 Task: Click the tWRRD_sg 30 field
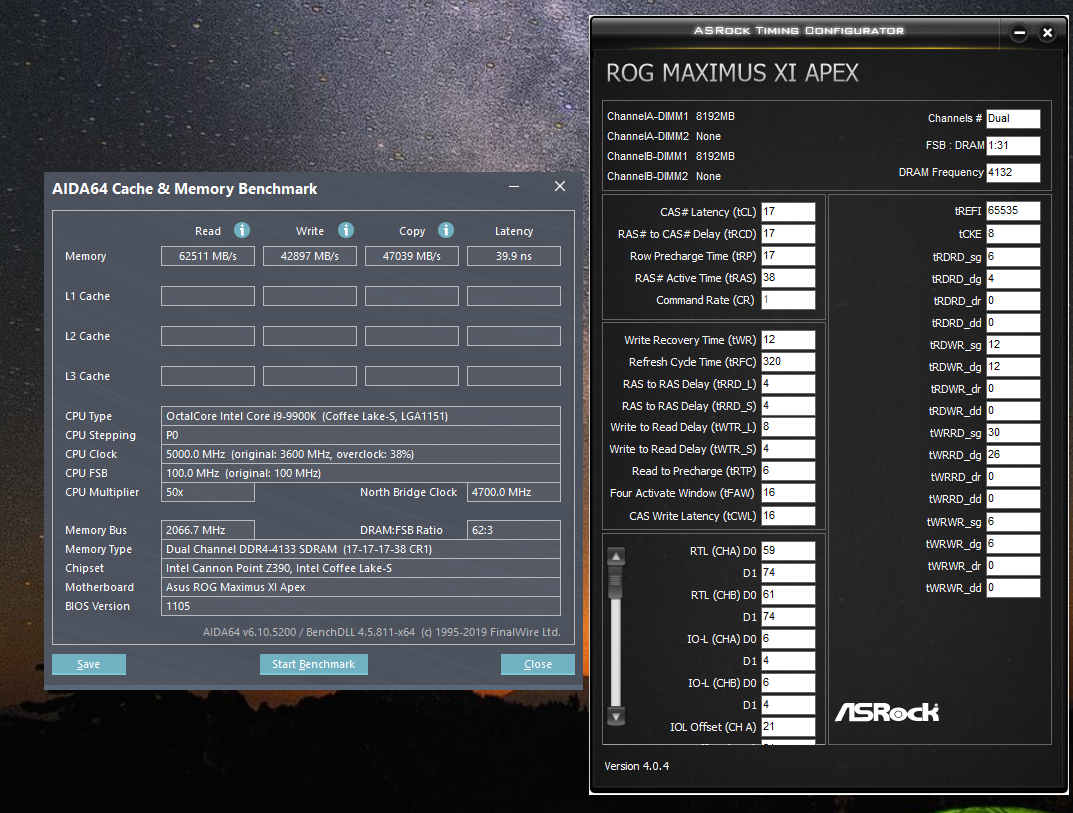[x=1013, y=433]
